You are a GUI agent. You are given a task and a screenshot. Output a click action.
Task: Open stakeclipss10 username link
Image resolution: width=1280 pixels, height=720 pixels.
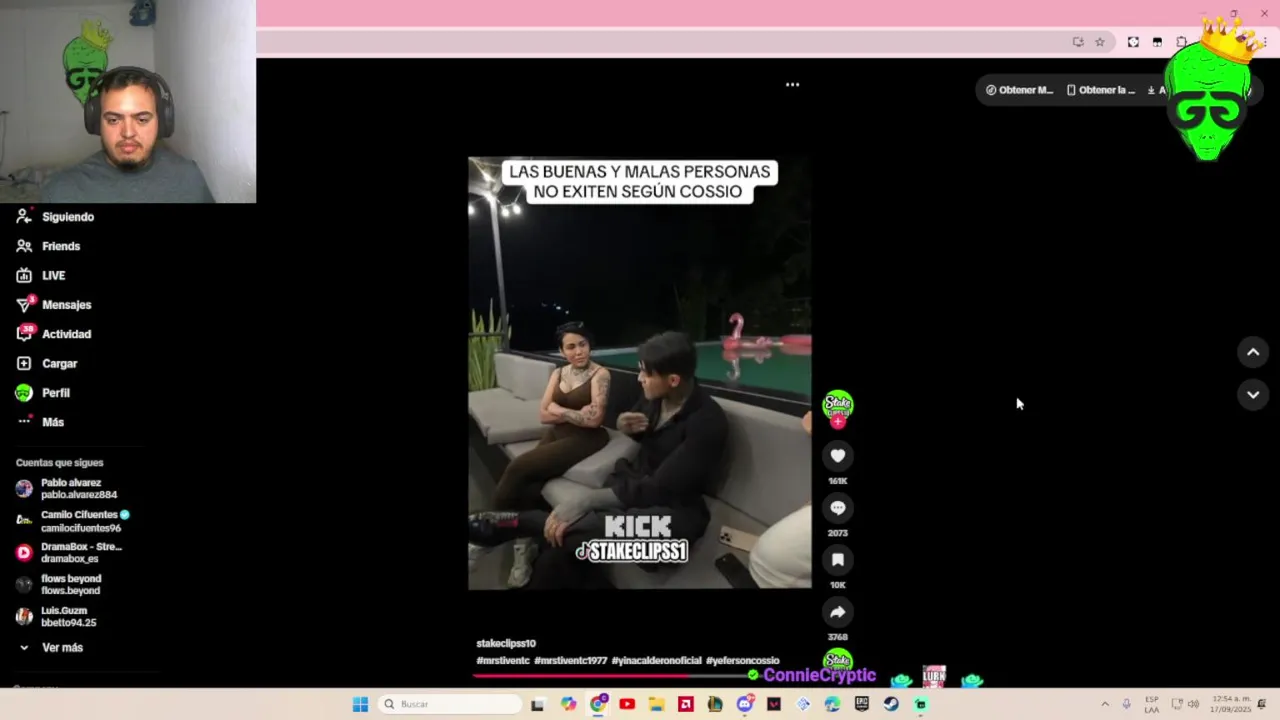click(x=506, y=644)
